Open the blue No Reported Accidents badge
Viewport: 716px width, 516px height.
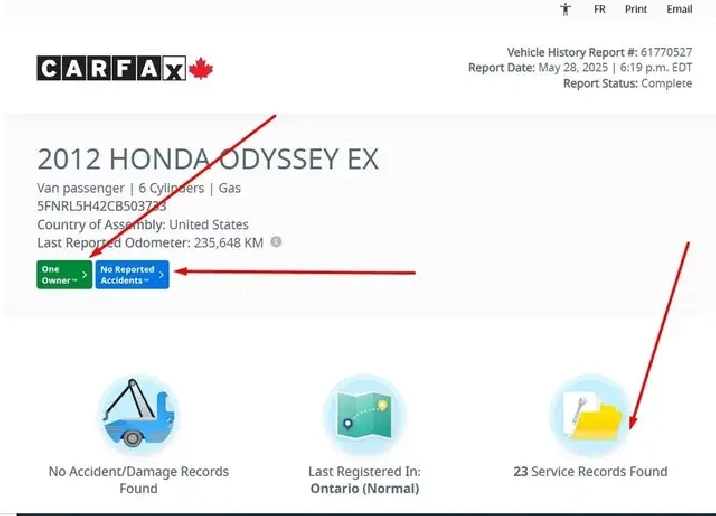click(x=132, y=274)
